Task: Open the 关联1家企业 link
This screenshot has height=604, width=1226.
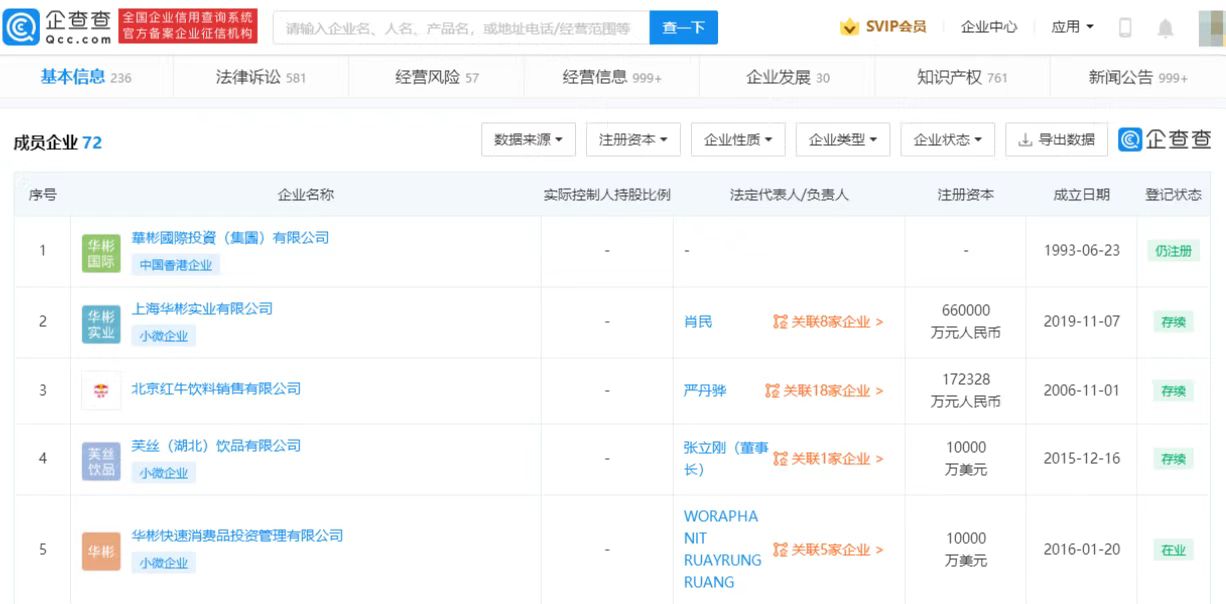Action: (x=837, y=459)
